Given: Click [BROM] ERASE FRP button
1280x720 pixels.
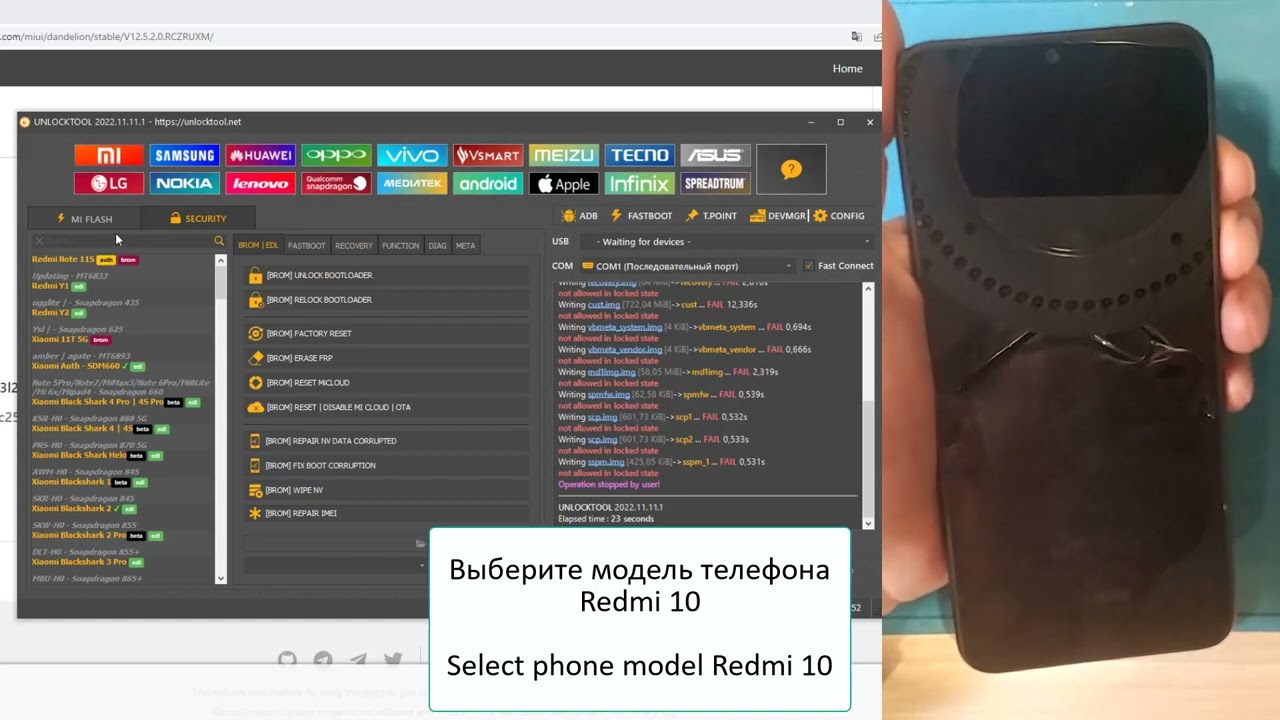Looking at the screenshot, I should 386,358.
